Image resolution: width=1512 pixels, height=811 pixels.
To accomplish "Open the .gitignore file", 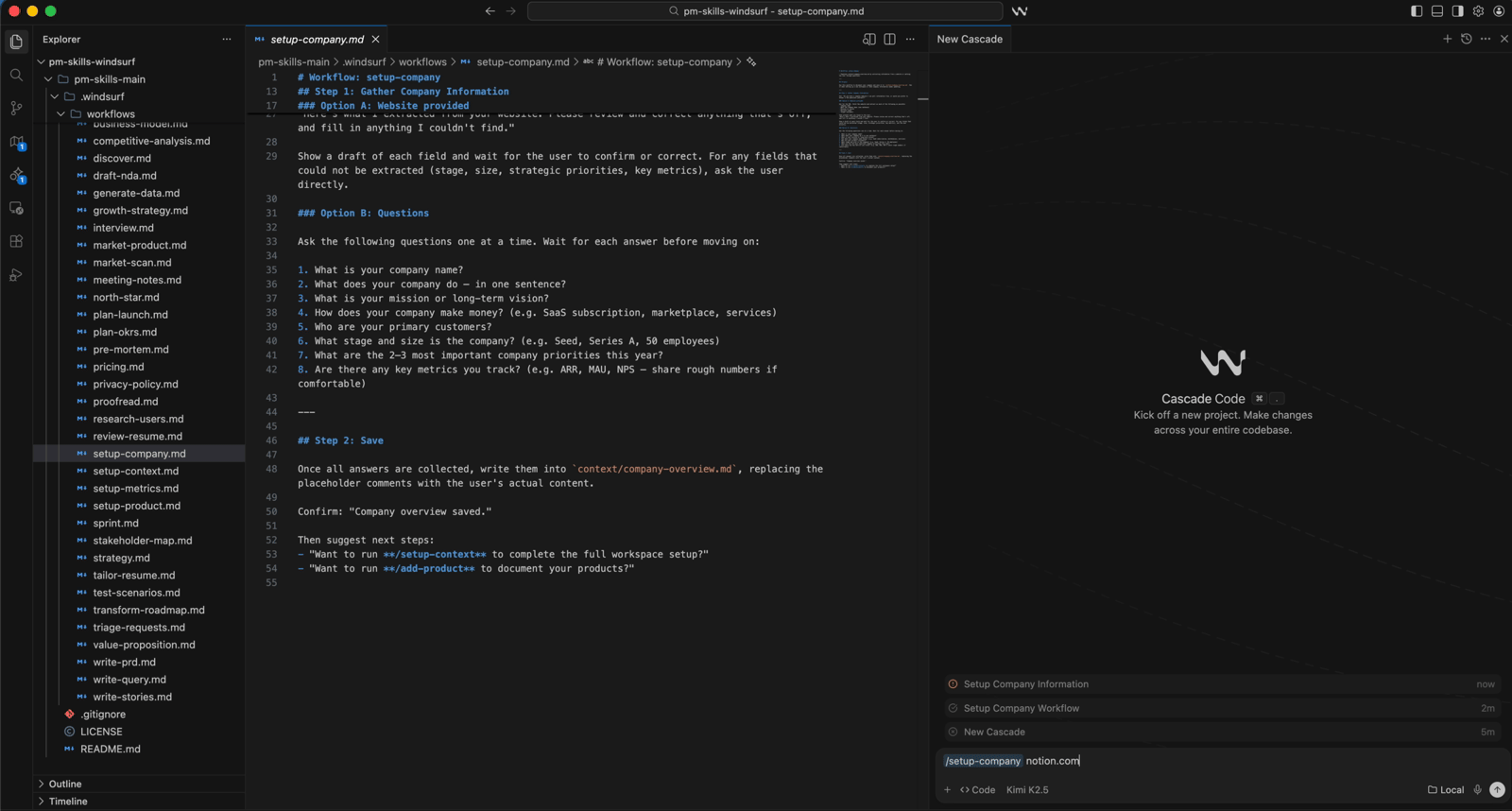I will coord(102,715).
